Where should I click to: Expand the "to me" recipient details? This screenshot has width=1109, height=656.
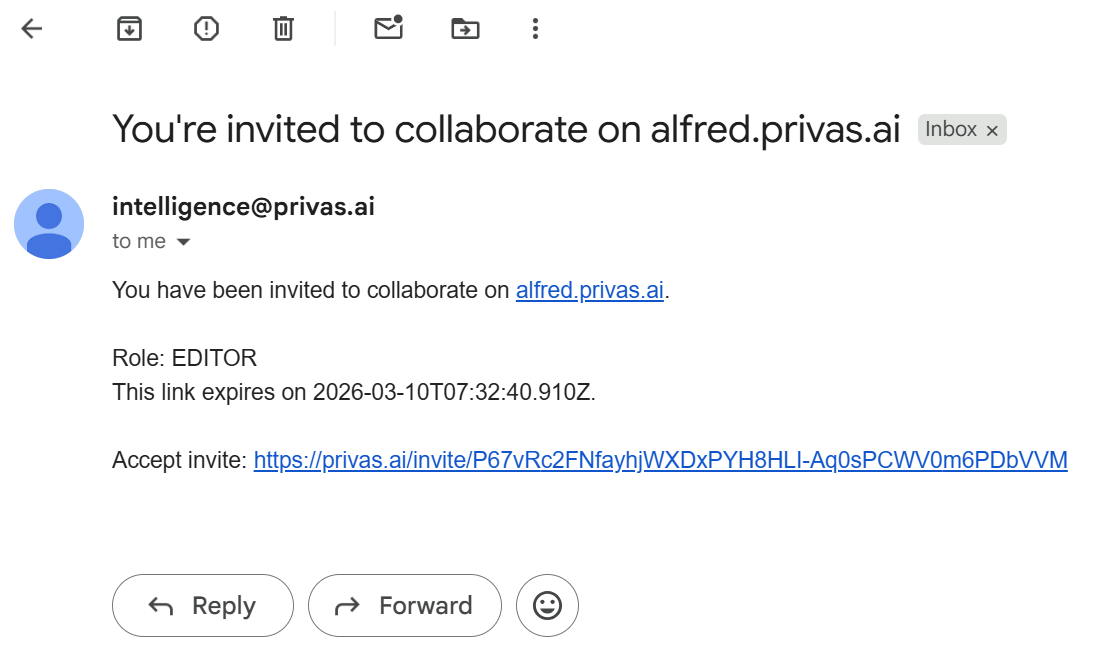tap(183, 242)
